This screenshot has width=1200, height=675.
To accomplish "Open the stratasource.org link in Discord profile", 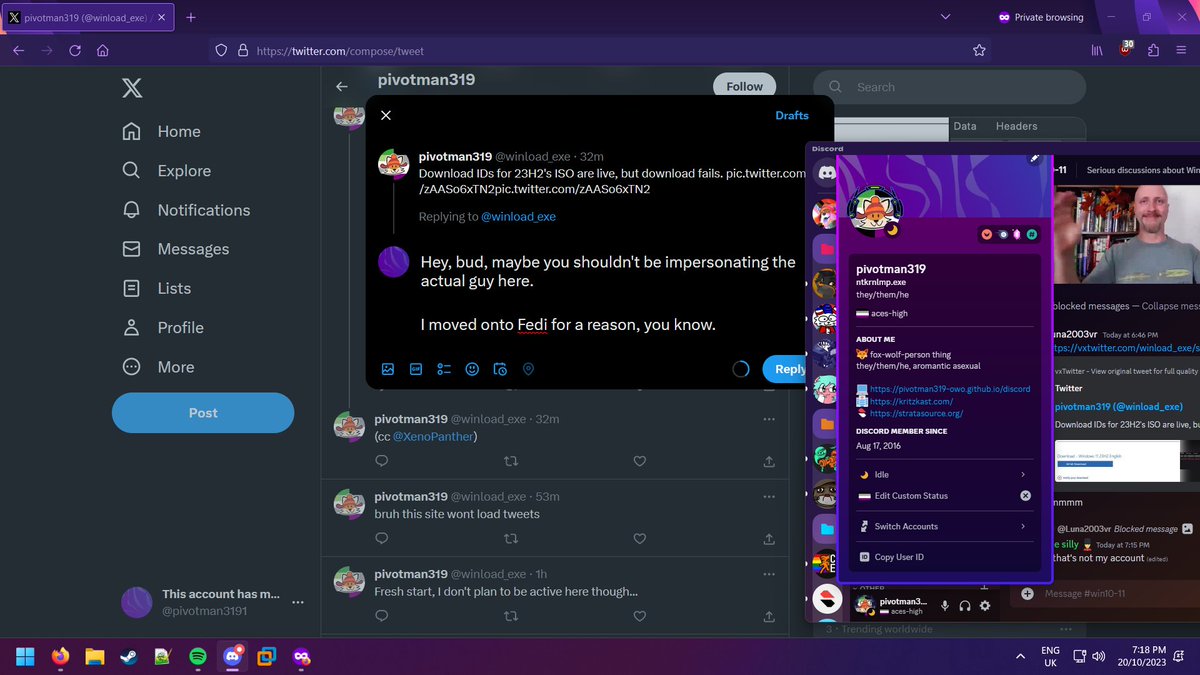I will pyautogui.click(x=916, y=413).
